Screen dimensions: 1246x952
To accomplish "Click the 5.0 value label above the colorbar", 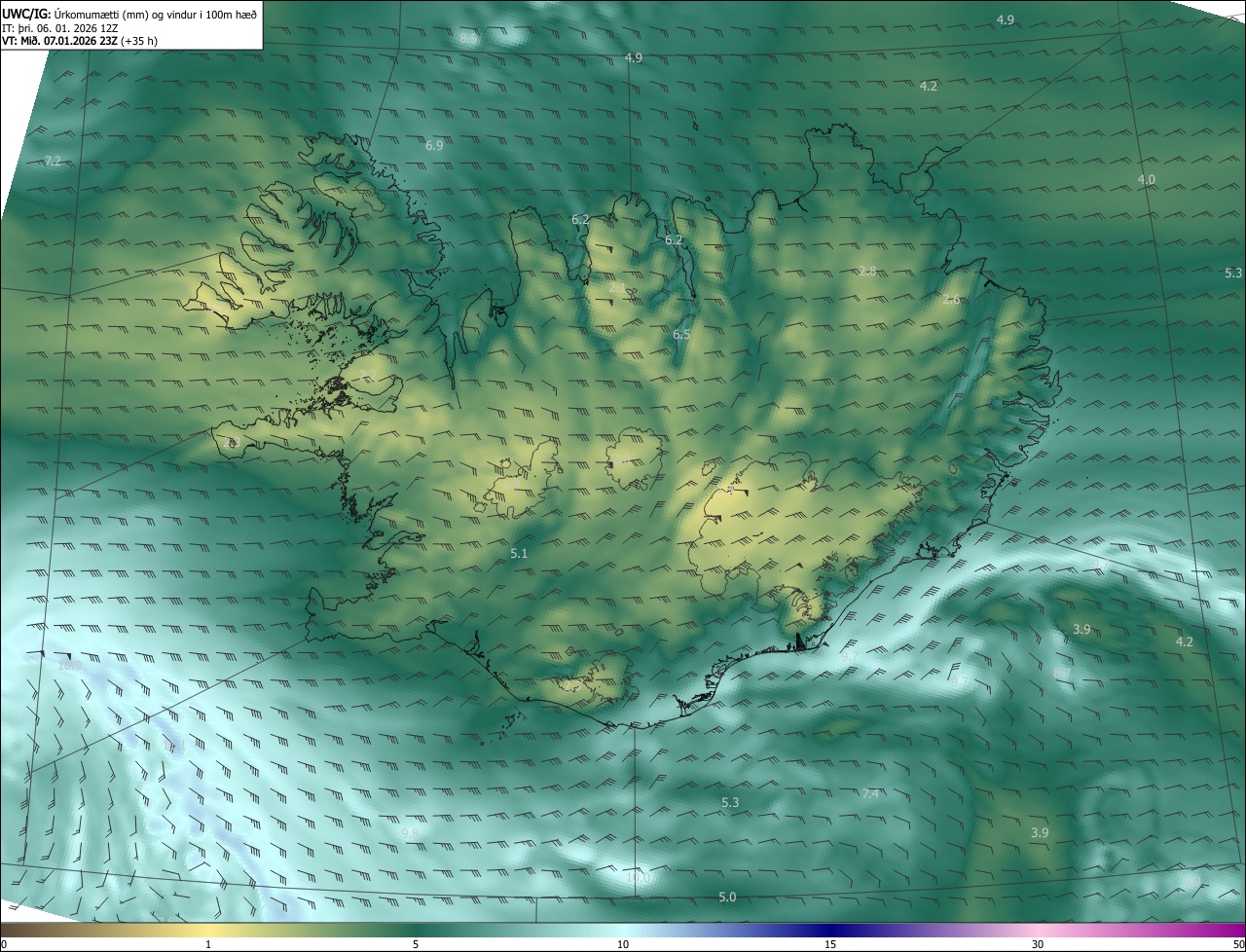I will (727, 897).
